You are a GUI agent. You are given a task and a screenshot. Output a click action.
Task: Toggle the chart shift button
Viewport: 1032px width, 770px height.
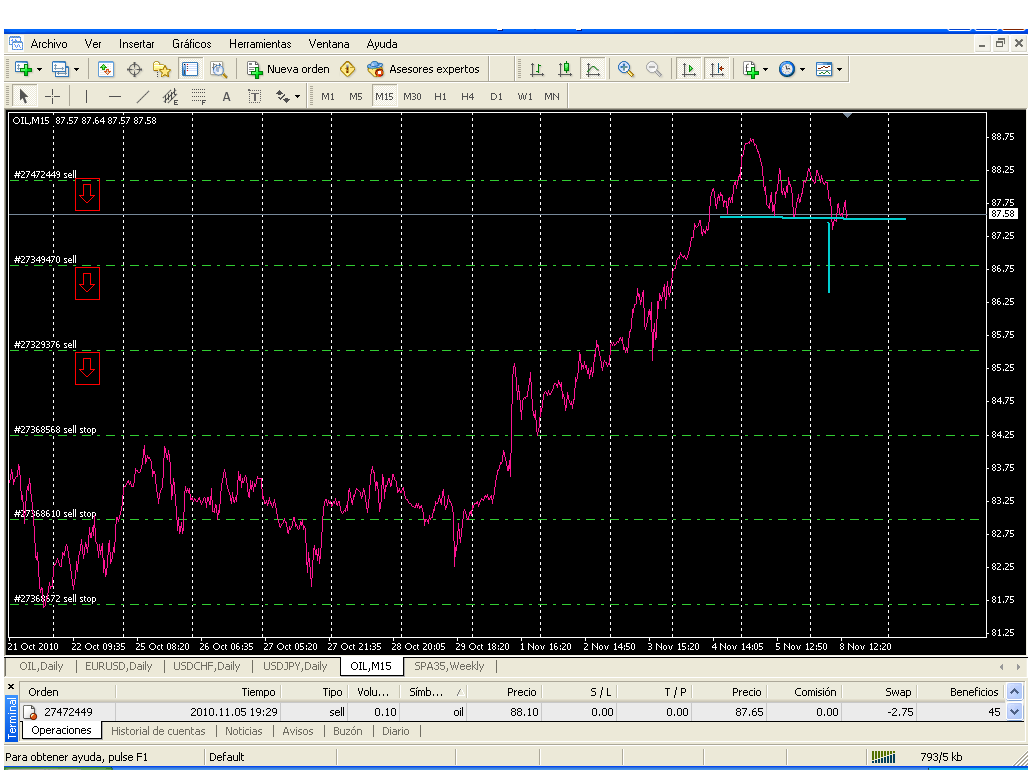click(716, 69)
